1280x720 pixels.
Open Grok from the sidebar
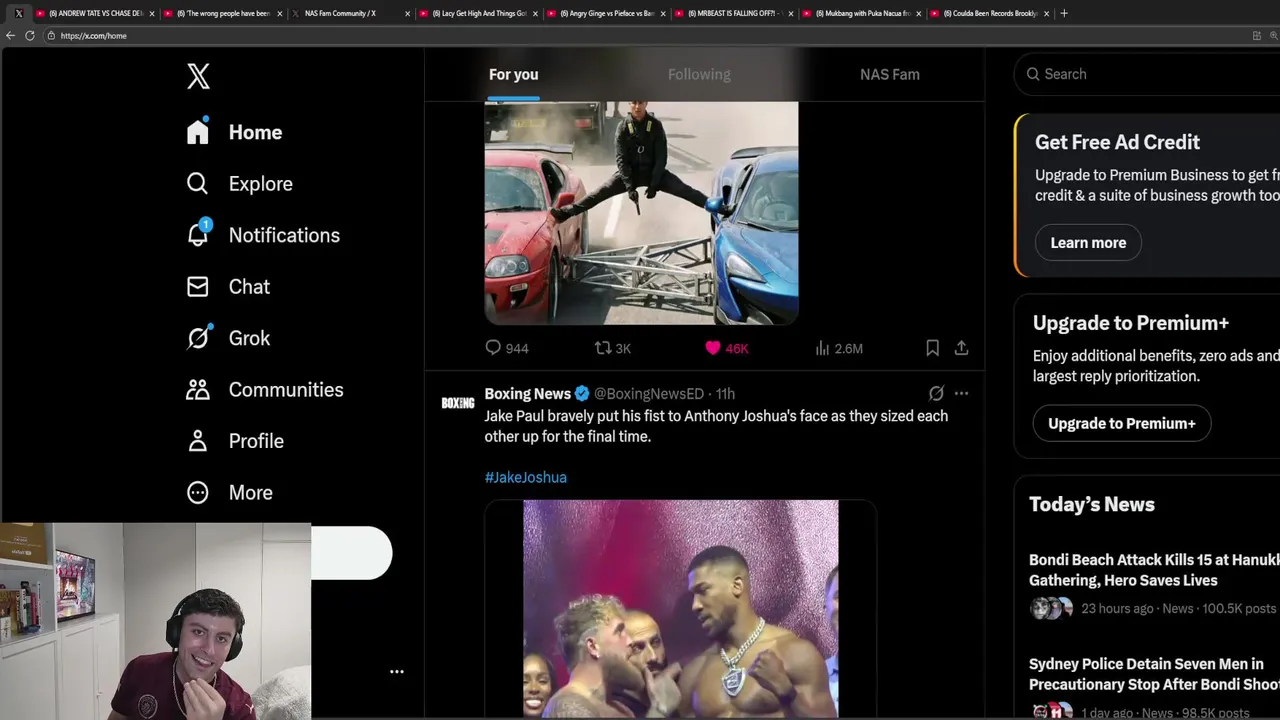click(x=228, y=338)
